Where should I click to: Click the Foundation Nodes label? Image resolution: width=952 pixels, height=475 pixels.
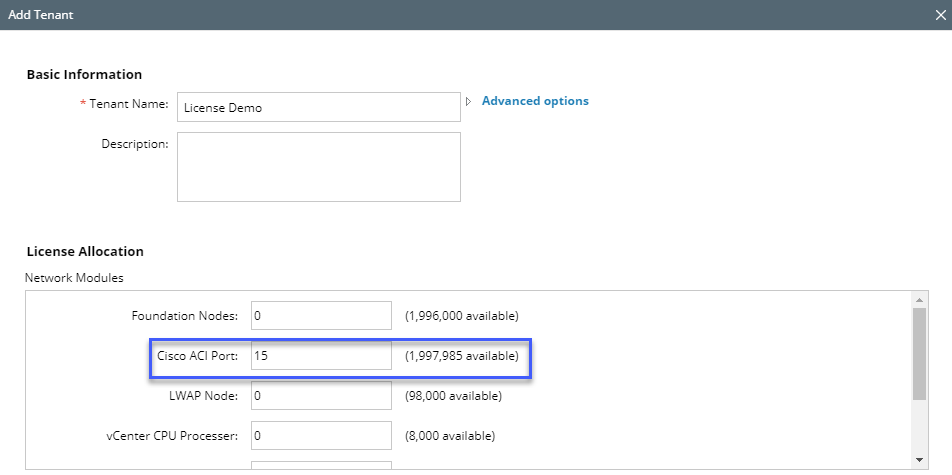[184, 316]
